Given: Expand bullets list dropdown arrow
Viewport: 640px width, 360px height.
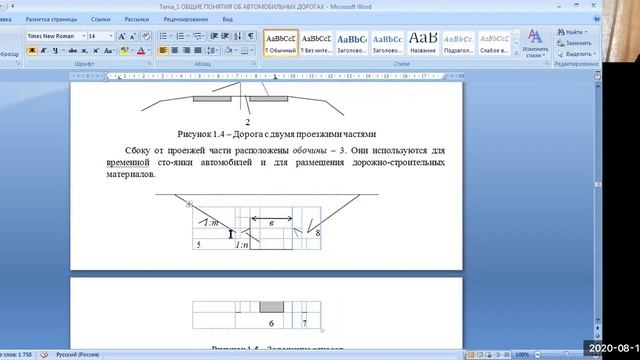Looking at the screenshot, I should click(171, 36).
